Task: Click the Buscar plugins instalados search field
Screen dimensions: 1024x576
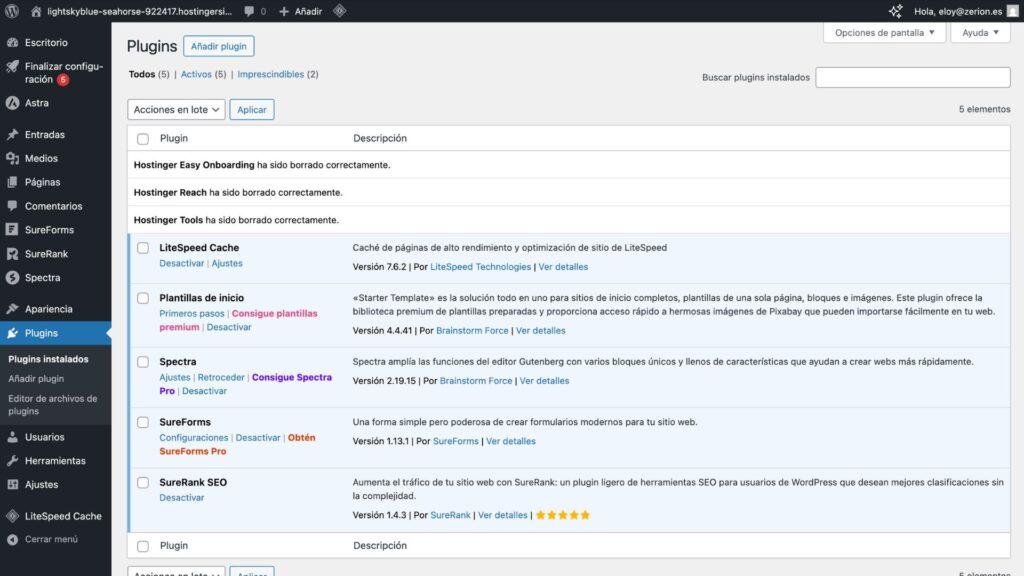Action: coord(913,76)
